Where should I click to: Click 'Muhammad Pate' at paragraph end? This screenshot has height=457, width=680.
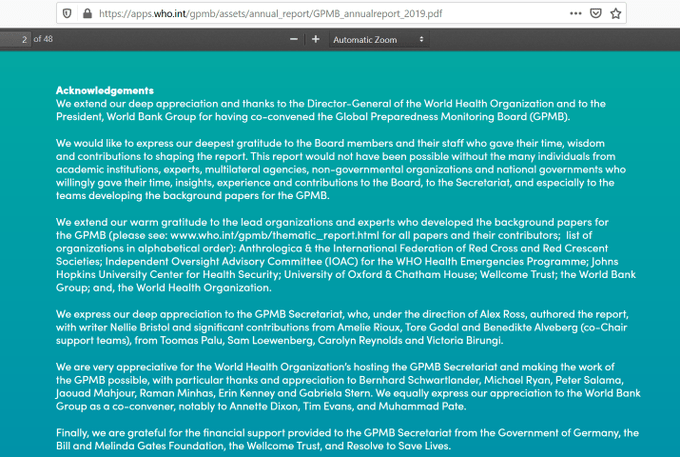[x=422, y=407]
